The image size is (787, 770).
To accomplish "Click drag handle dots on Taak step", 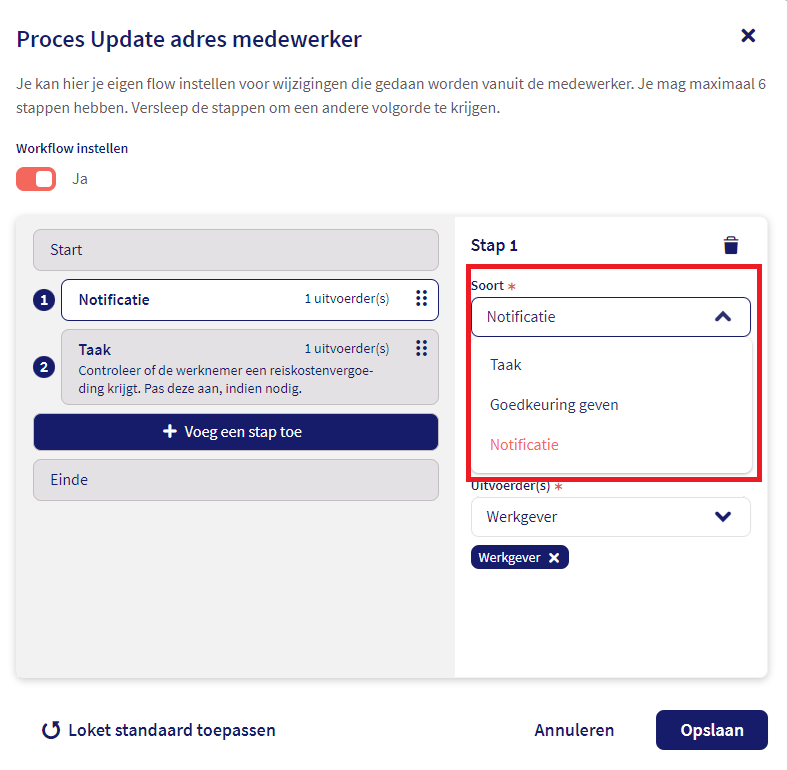I will point(422,348).
